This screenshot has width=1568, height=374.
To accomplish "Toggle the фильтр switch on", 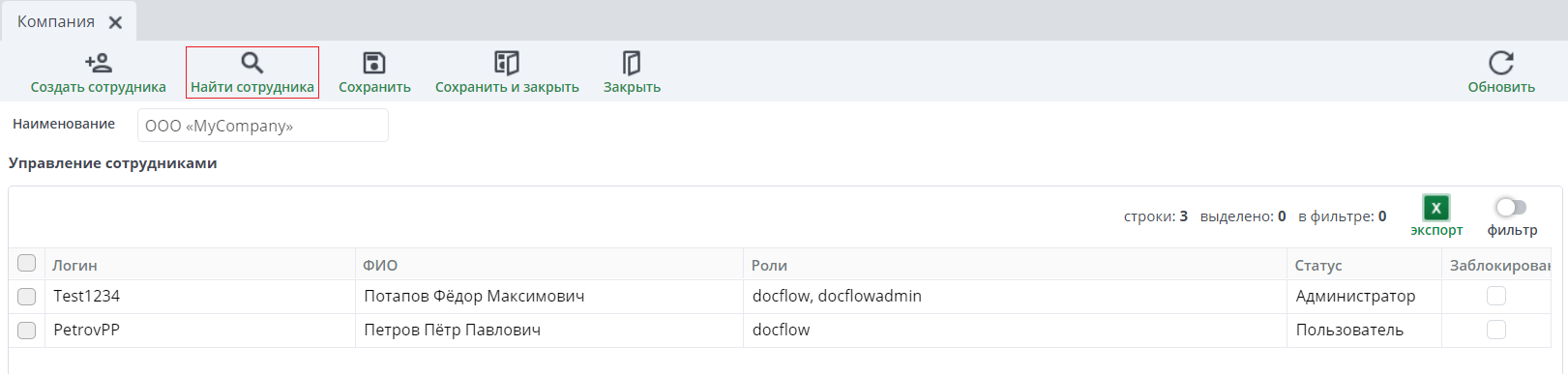I will coord(1511,207).
